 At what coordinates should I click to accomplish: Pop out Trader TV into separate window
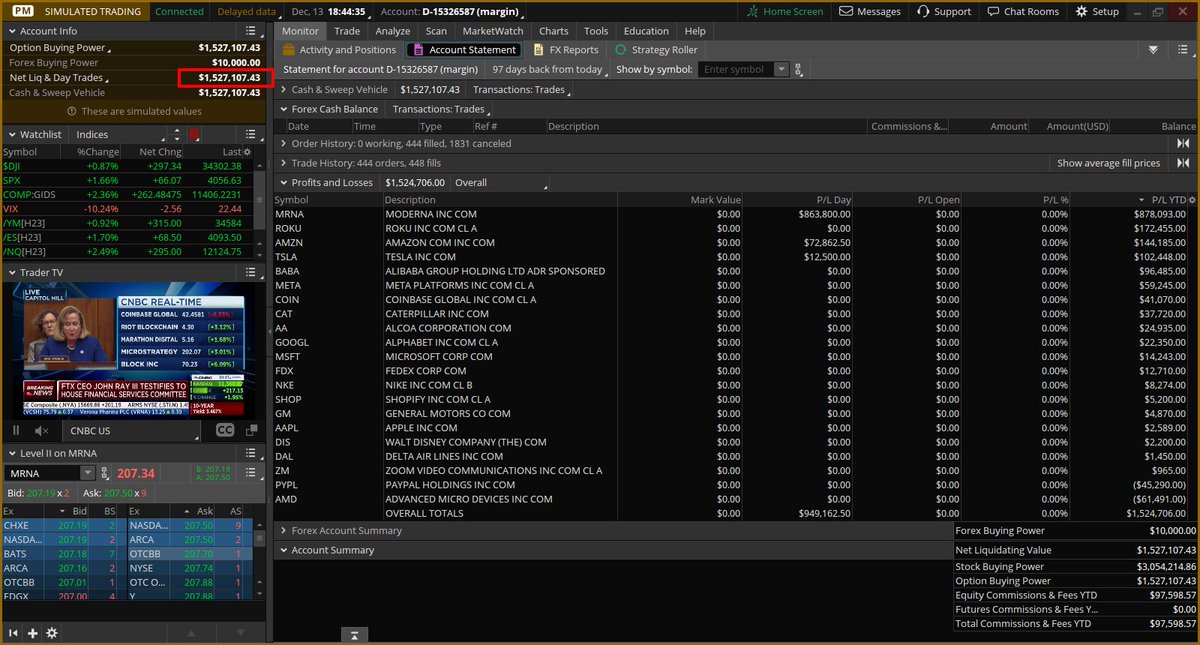(253, 431)
